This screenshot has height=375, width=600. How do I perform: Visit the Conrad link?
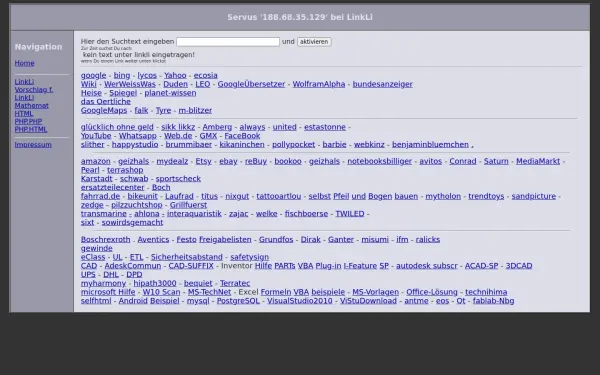click(x=463, y=161)
